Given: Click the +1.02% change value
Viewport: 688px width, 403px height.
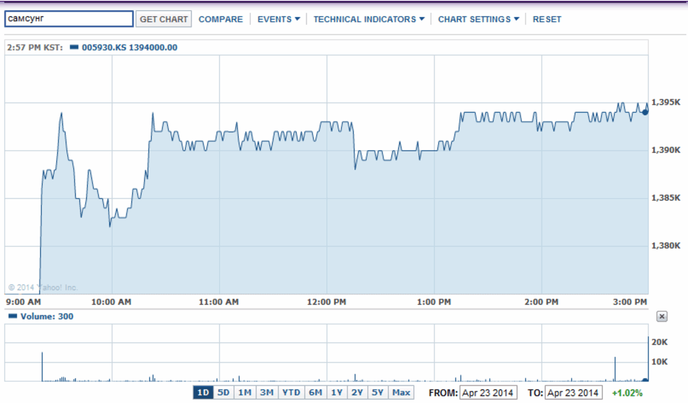Looking at the screenshot, I should coord(627,393).
